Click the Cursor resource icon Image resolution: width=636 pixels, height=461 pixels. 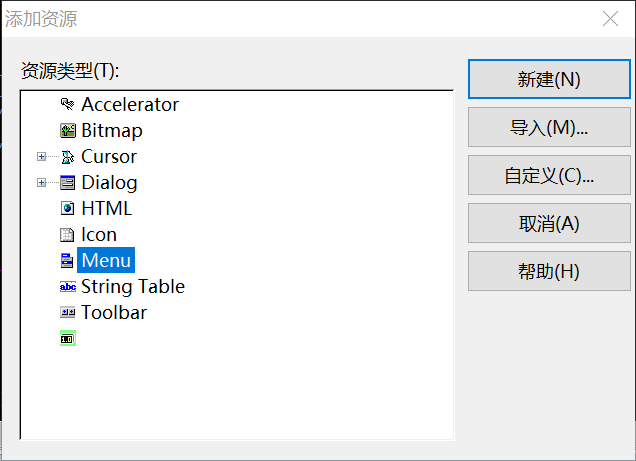coord(68,157)
